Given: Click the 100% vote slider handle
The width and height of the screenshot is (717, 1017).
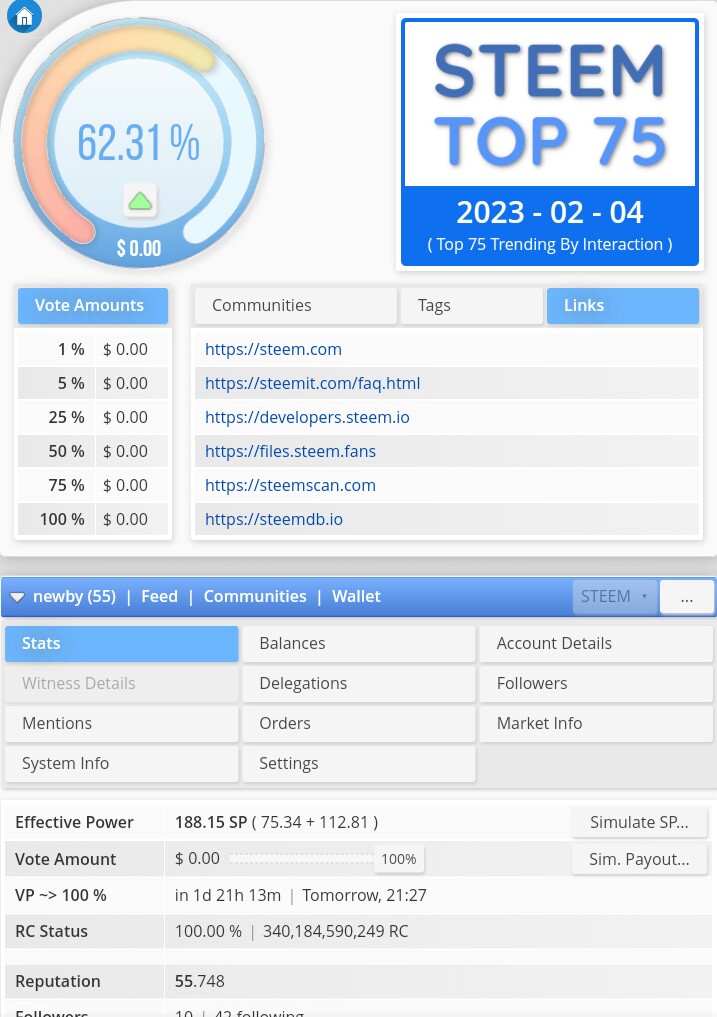Looking at the screenshot, I should 398,859.
